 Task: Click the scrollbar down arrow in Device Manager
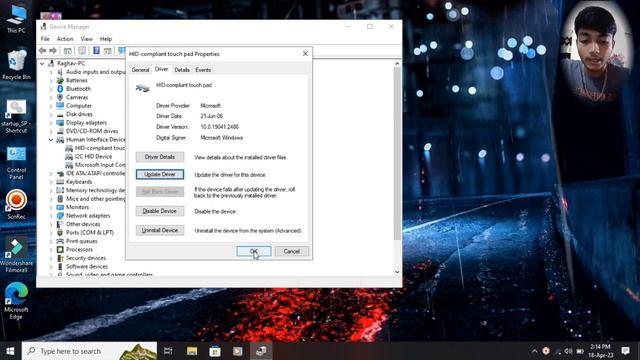coord(397,272)
